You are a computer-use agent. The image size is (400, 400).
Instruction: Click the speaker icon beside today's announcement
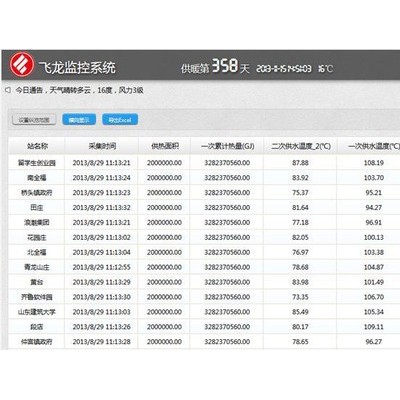[8, 90]
